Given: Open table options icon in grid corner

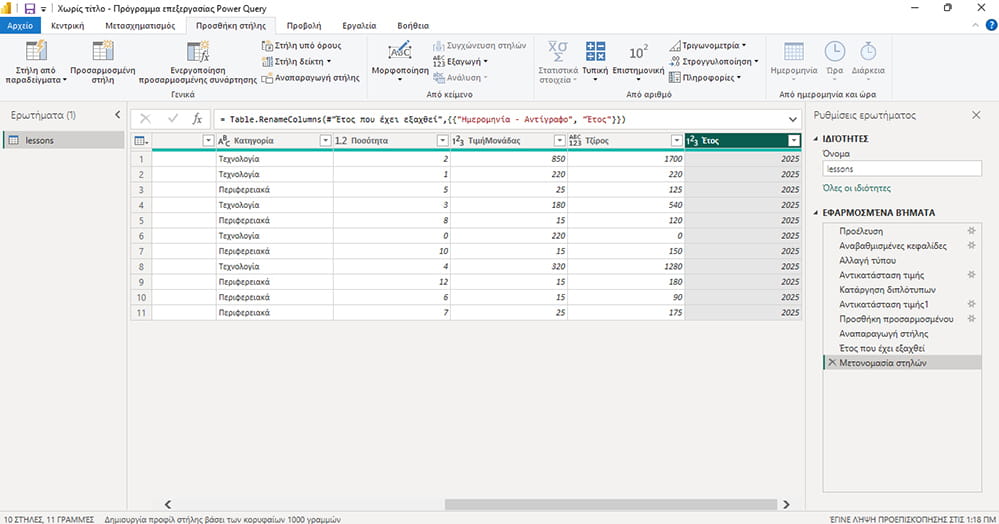Looking at the screenshot, I should coord(141,141).
